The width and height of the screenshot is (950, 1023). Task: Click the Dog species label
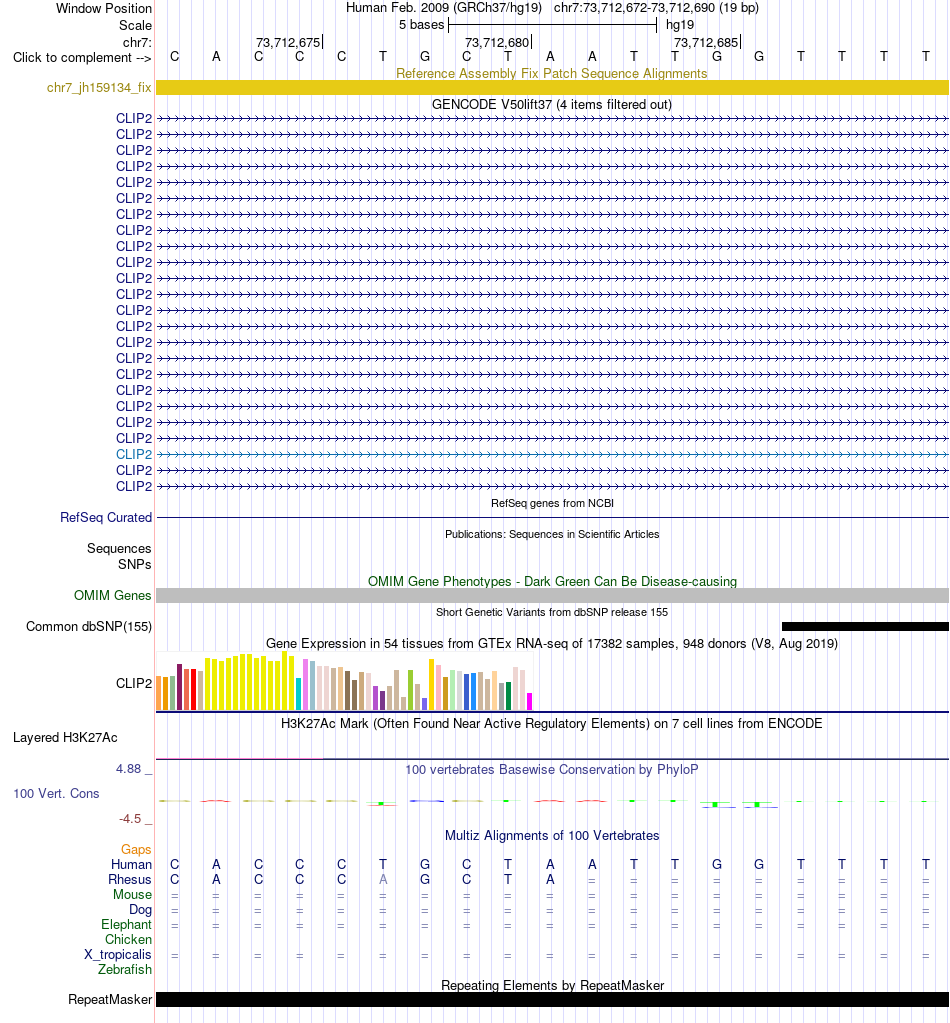140,909
